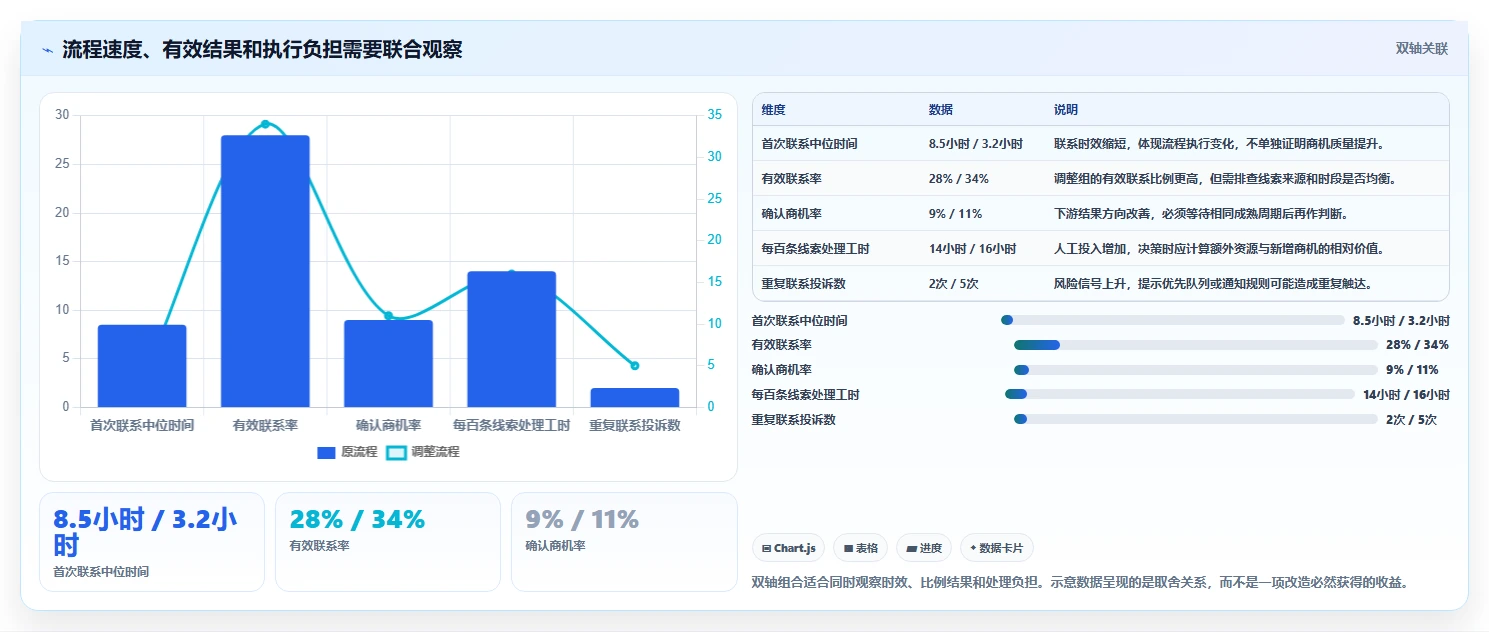
Task: Select the 首次联系中位时间 bar in chart
Action: pos(142,366)
